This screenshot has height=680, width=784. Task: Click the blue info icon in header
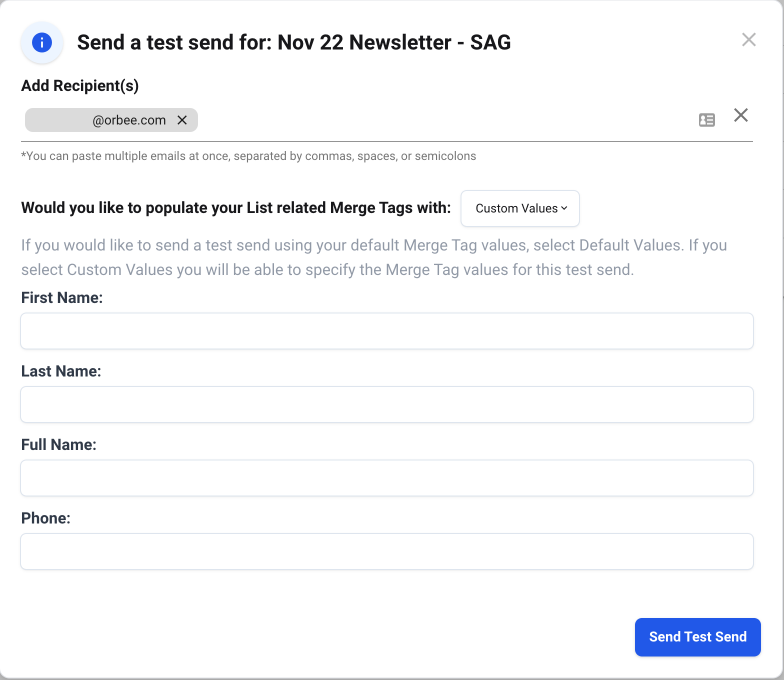(42, 42)
